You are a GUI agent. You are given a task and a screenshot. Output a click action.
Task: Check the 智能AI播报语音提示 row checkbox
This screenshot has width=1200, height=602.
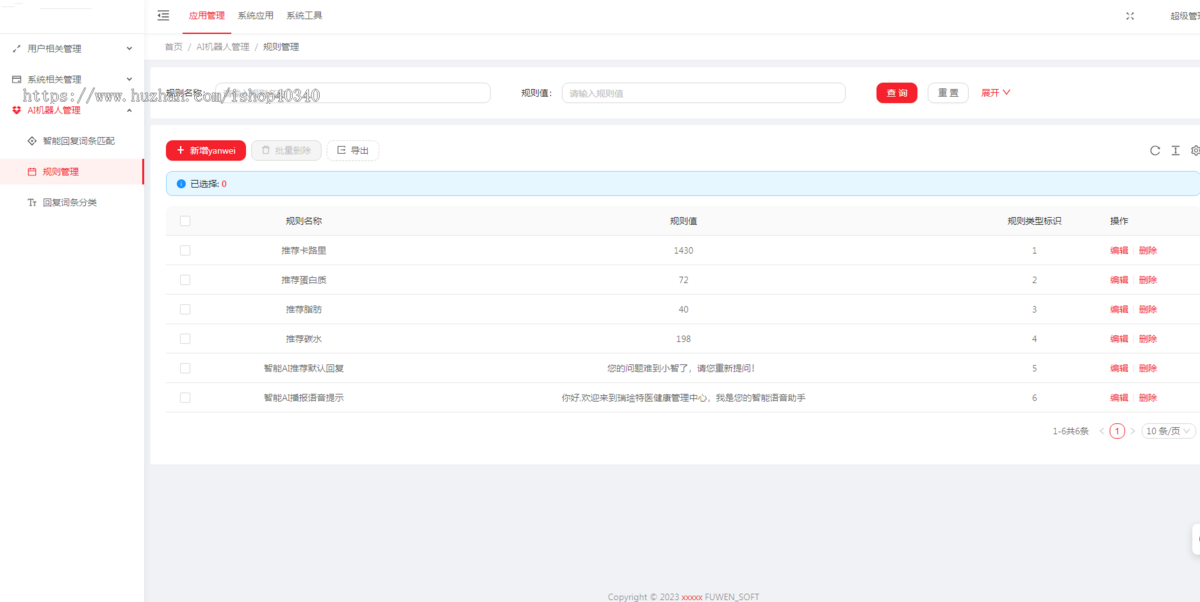click(185, 397)
